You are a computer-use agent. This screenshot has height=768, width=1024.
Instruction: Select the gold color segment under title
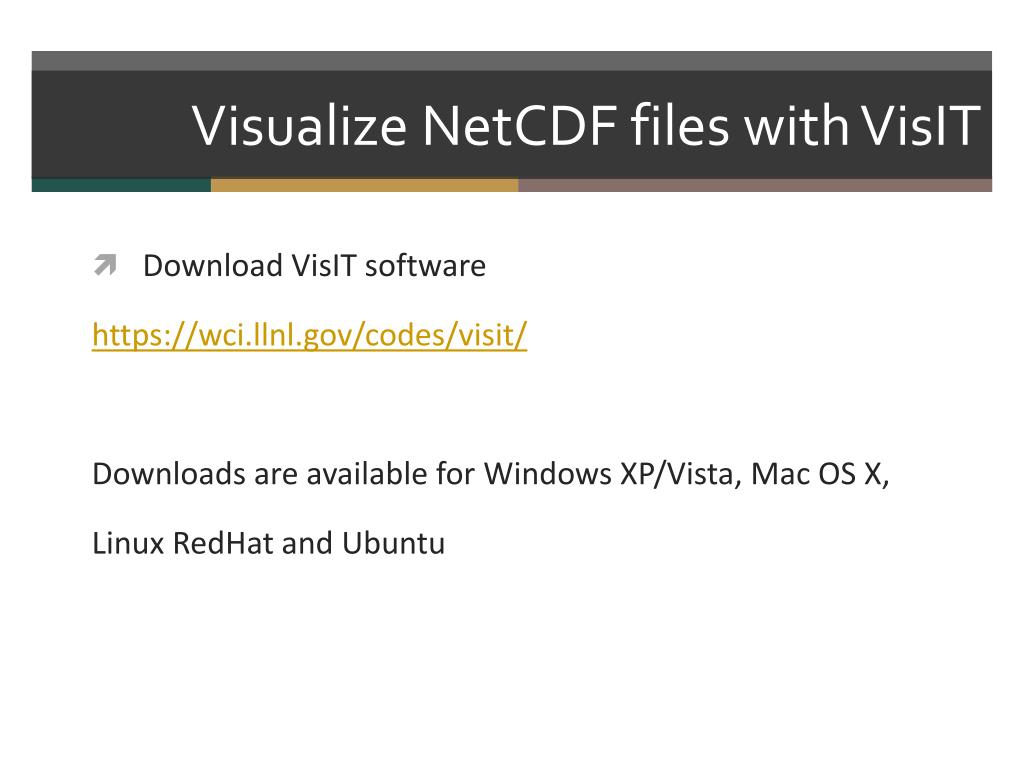point(364,185)
